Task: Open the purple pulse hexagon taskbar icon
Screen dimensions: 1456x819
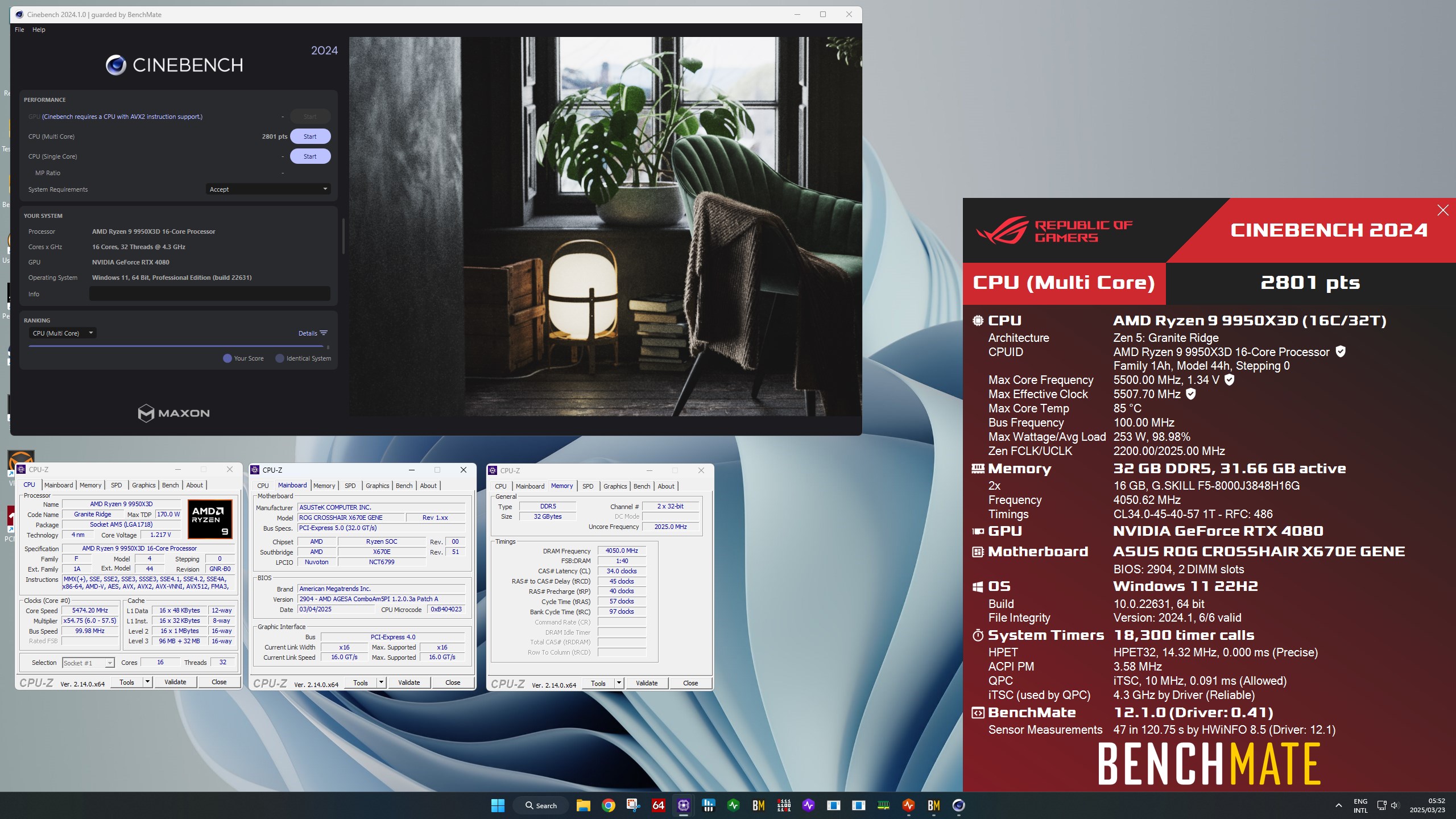Action: [x=809, y=805]
